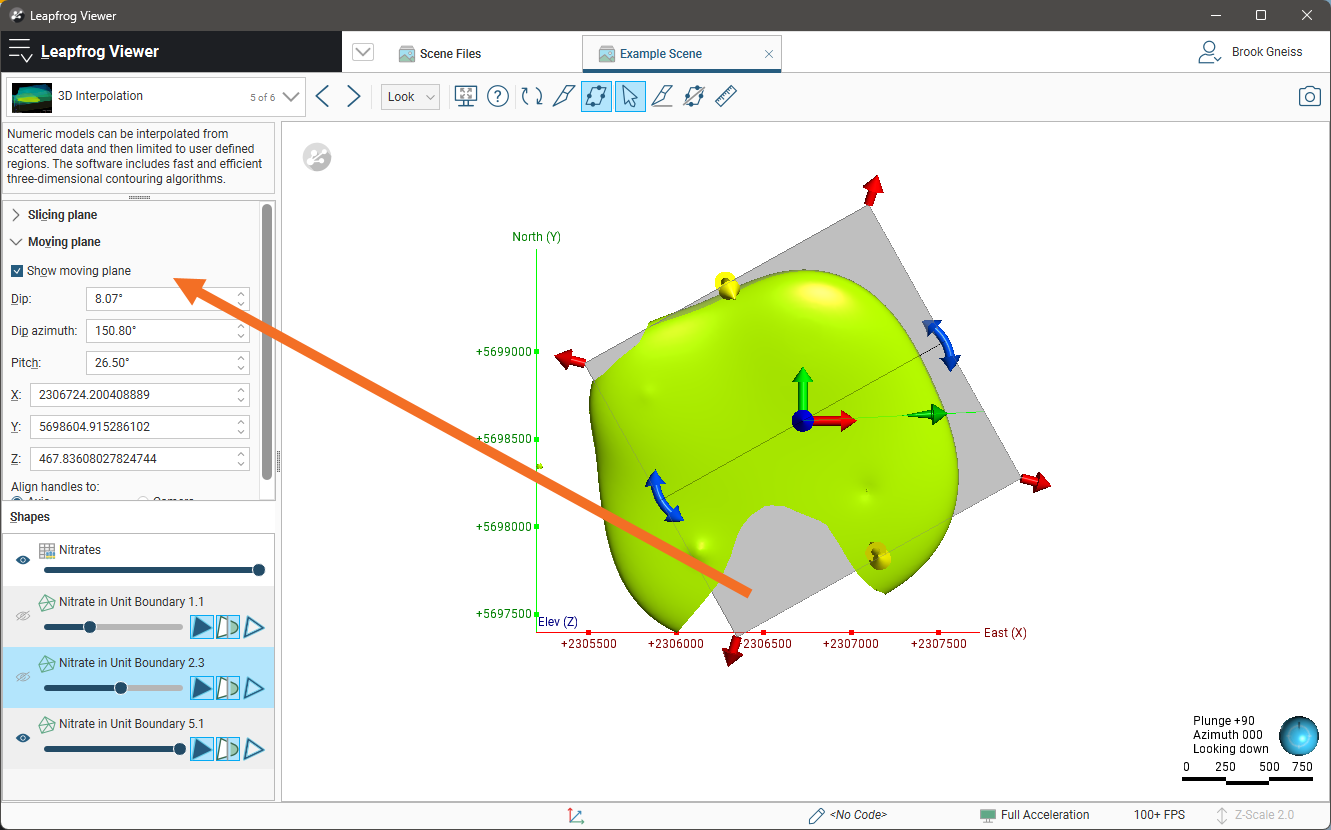Go to the previous scene arrow
The height and width of the screenshot is (830, 1331).
point(322,96)
